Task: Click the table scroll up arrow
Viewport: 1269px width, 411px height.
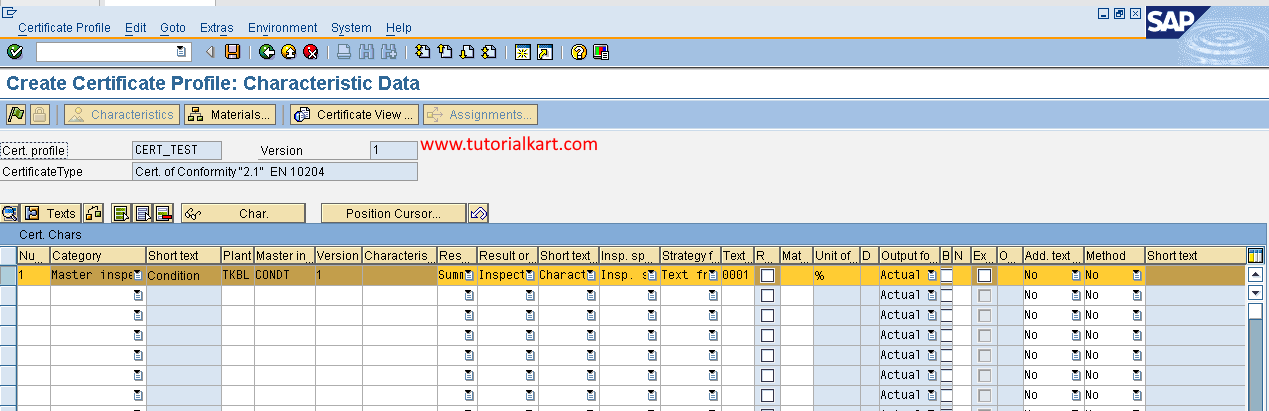Action: tap(1255, 274)
